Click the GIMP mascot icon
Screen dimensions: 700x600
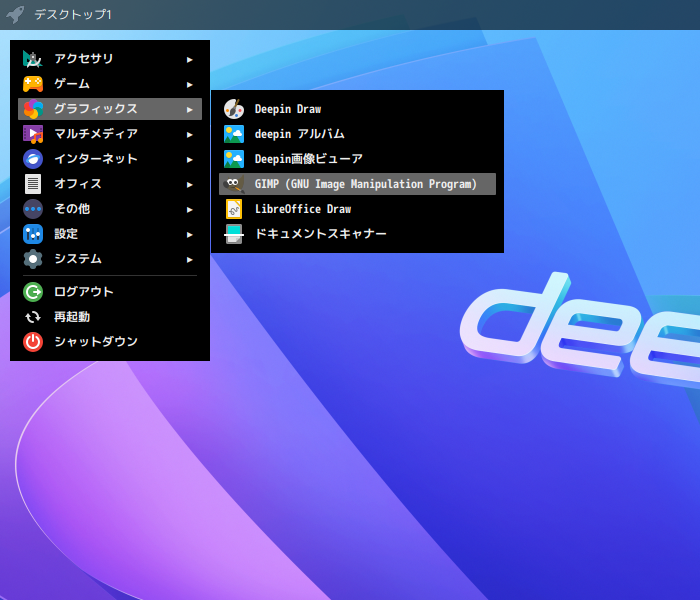[x=234, y=184]
